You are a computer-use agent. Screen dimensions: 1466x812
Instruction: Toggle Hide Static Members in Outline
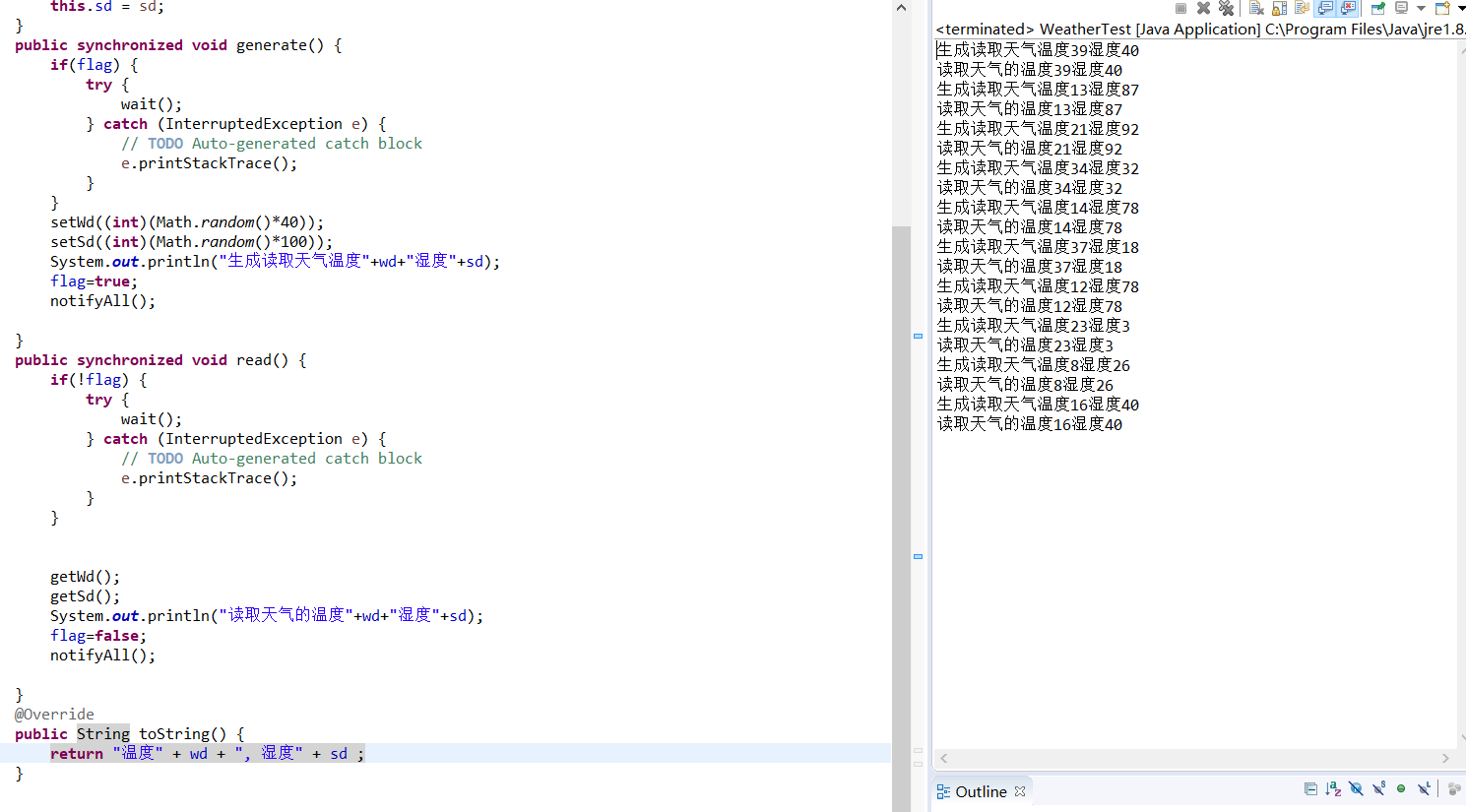(x=1379, y=788)
